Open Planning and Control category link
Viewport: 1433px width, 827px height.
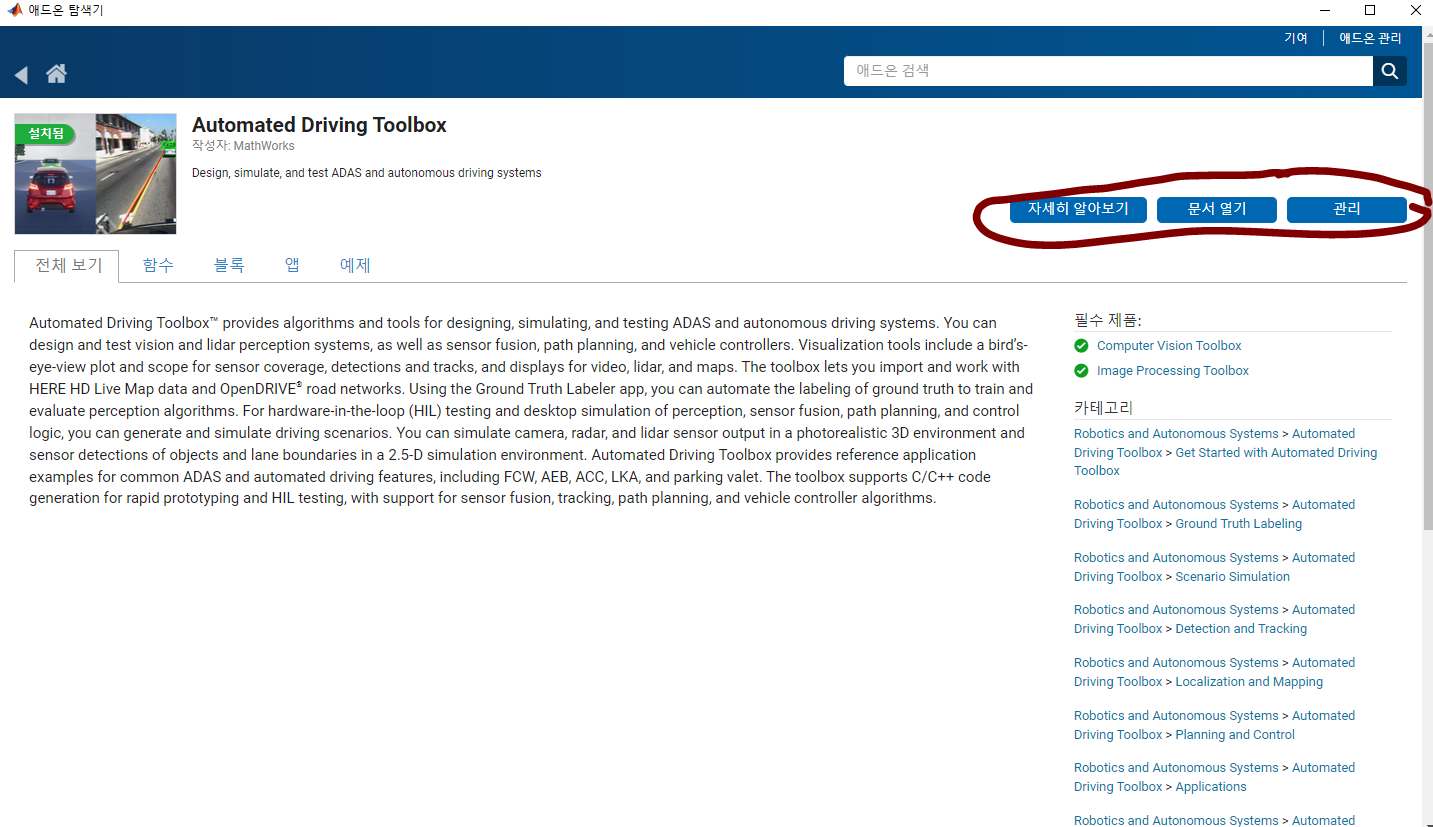tap(1235, 735)
